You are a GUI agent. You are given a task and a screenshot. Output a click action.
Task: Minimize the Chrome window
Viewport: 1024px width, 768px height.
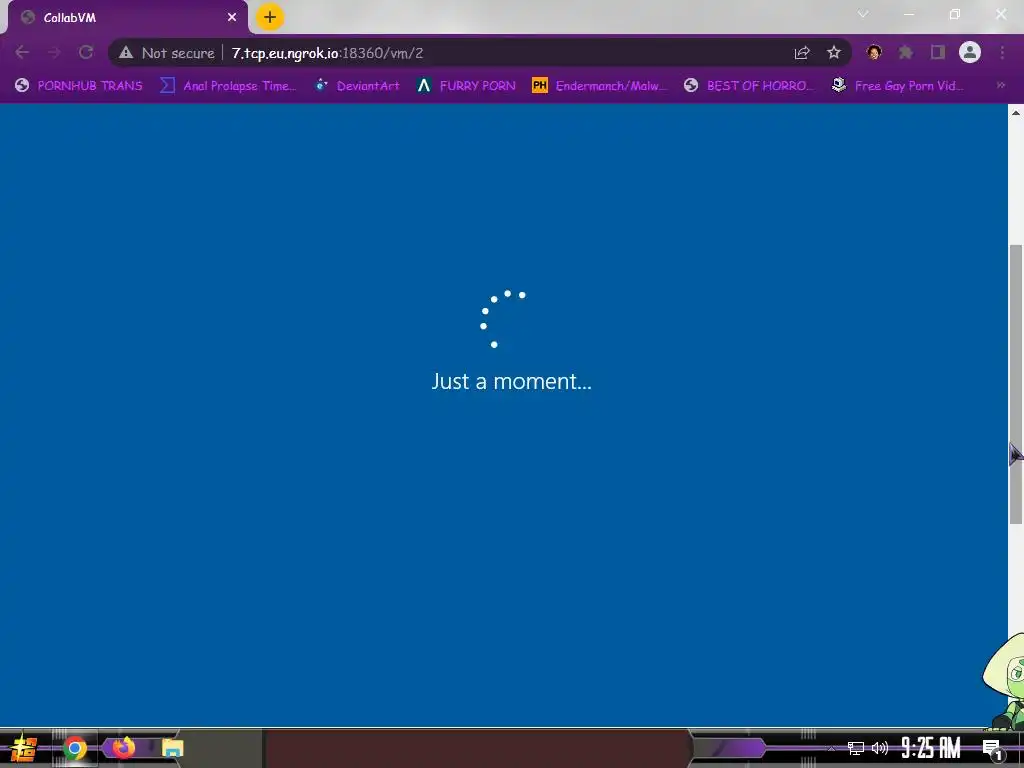tap(909, 14)
